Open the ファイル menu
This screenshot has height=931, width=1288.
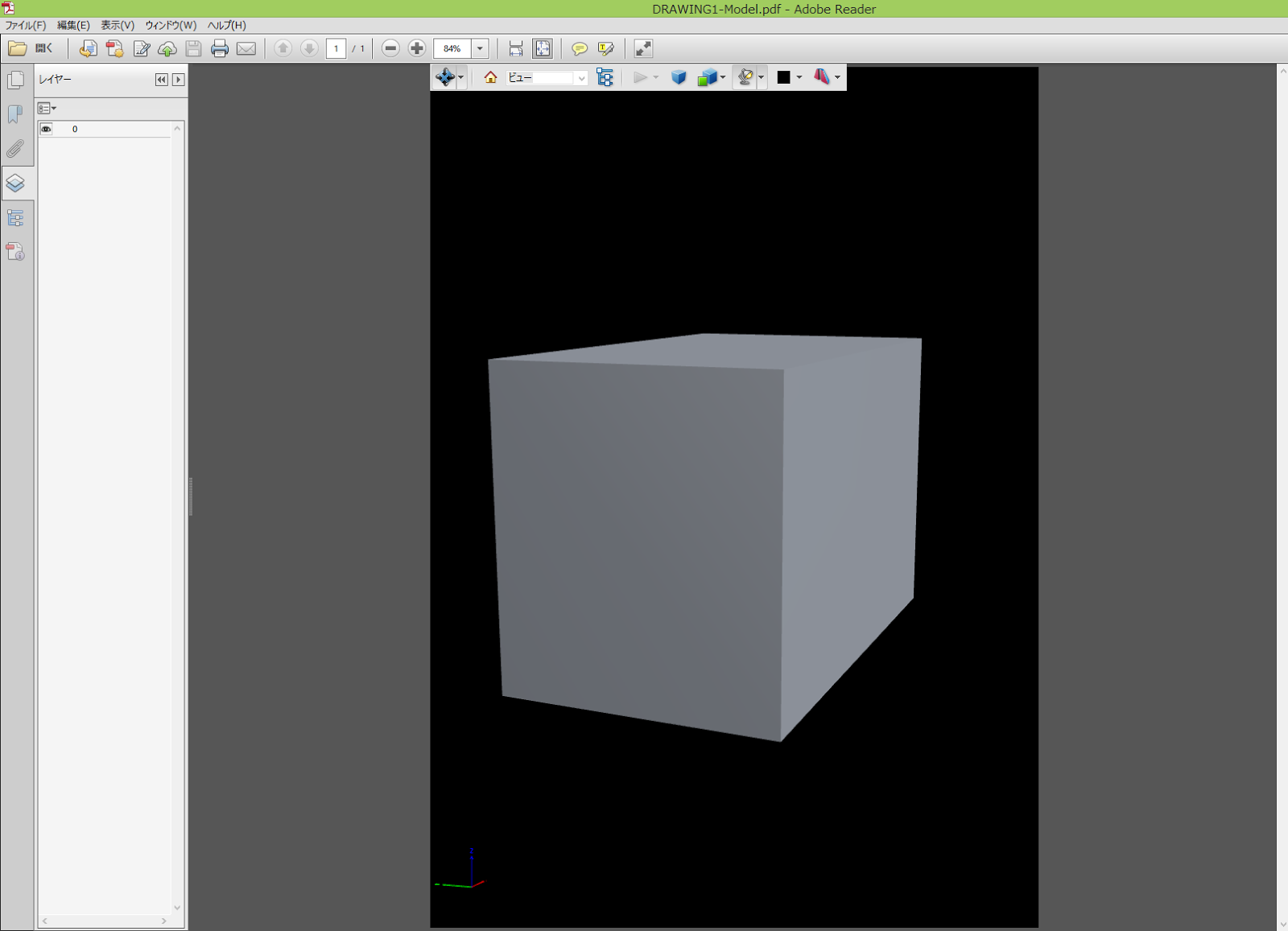24,25
